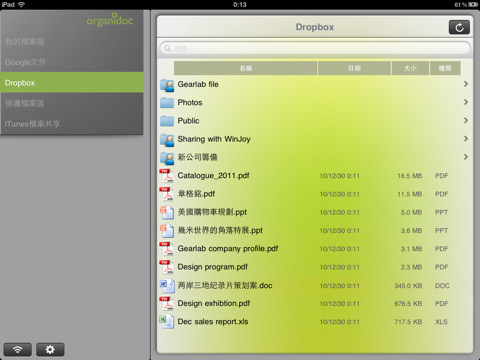Click 16.5 MB size value
This screenshot has width=480, height=360.
(410, 176)
